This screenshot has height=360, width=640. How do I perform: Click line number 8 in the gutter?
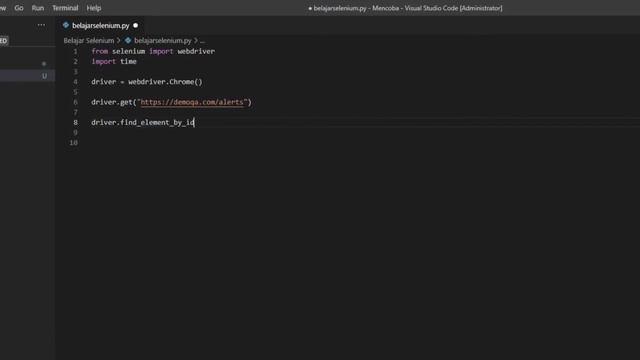[x=76, y=122]
